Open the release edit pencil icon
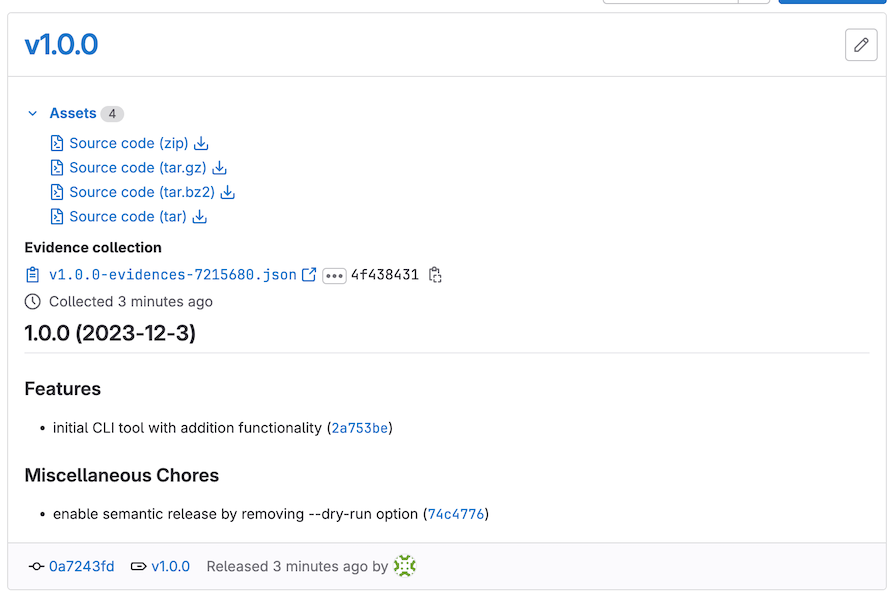The width and height of the screenshot is (895, 605). point(861,45)
